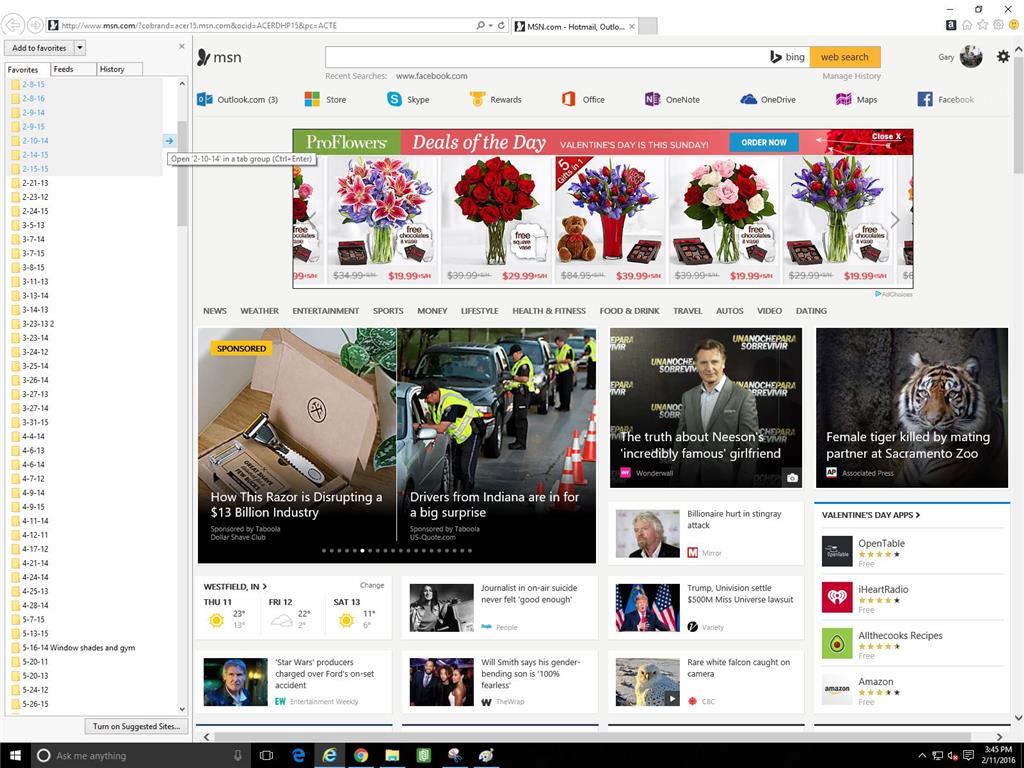Close the ProFlowers ad banner
This screenshot has width=1024, height=768.
[x=886, y=136]
